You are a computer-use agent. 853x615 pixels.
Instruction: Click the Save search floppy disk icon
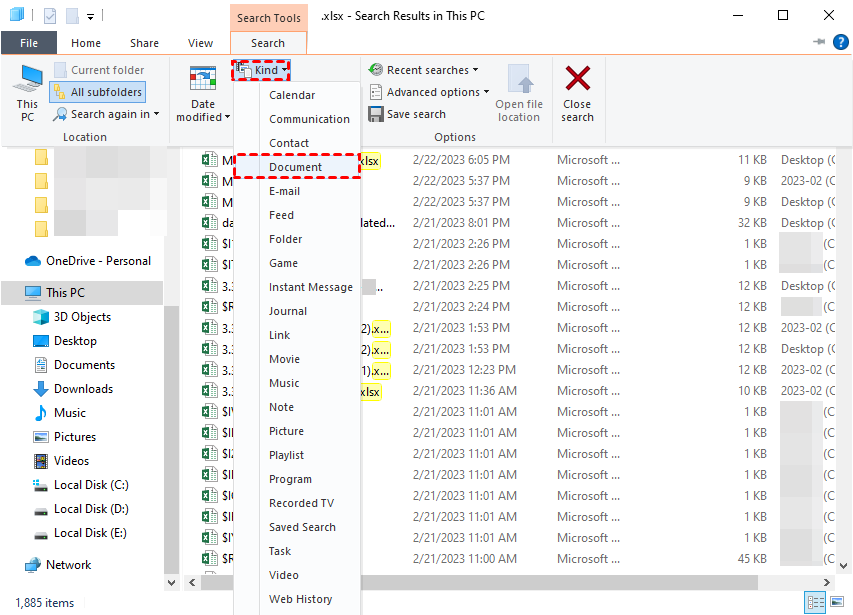click(376, 114)
